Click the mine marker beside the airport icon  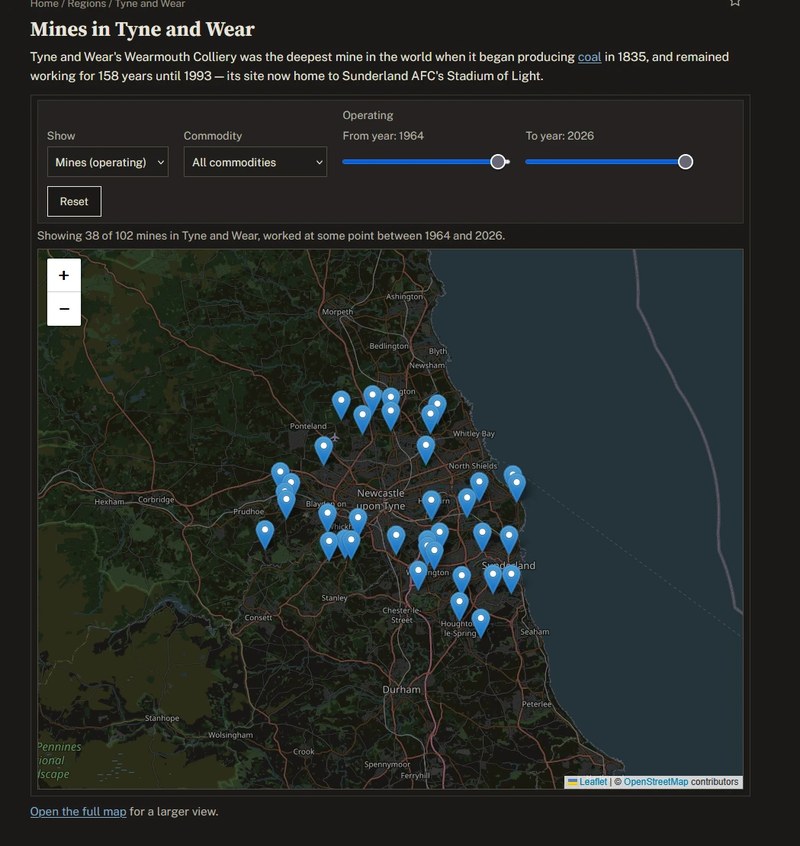point(323,451)
